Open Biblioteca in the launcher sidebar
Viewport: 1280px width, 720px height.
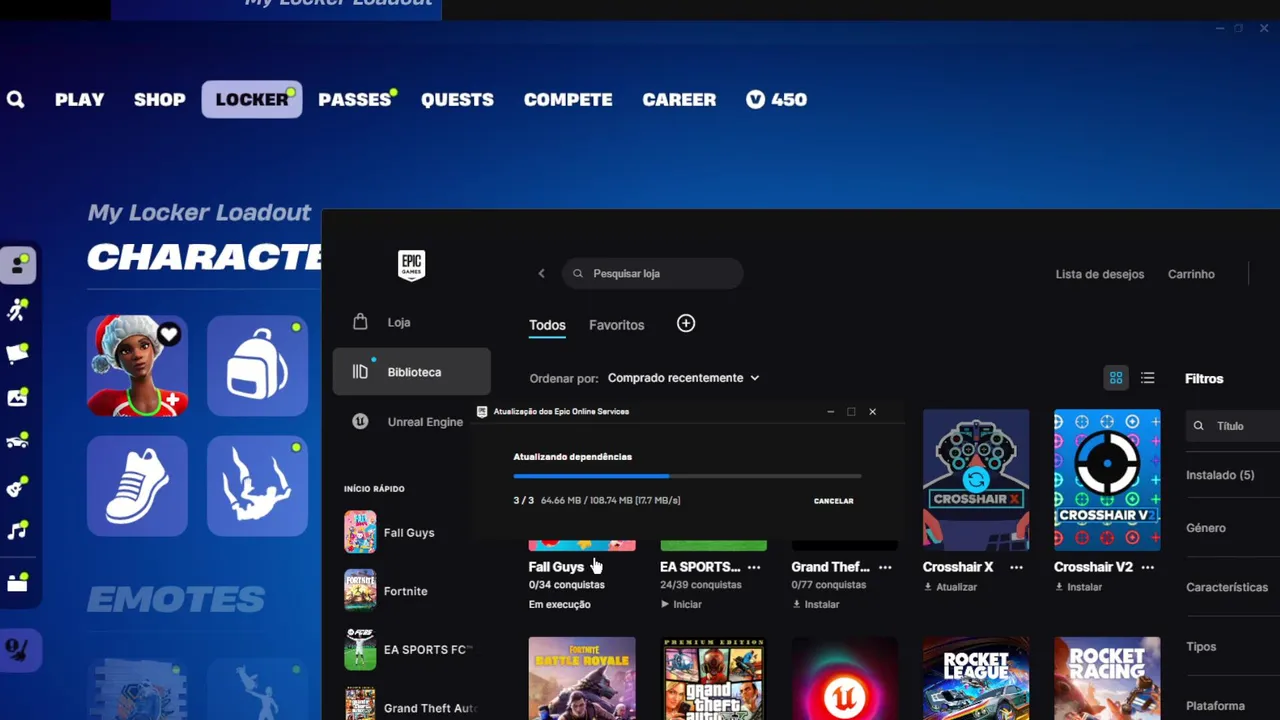411,372
